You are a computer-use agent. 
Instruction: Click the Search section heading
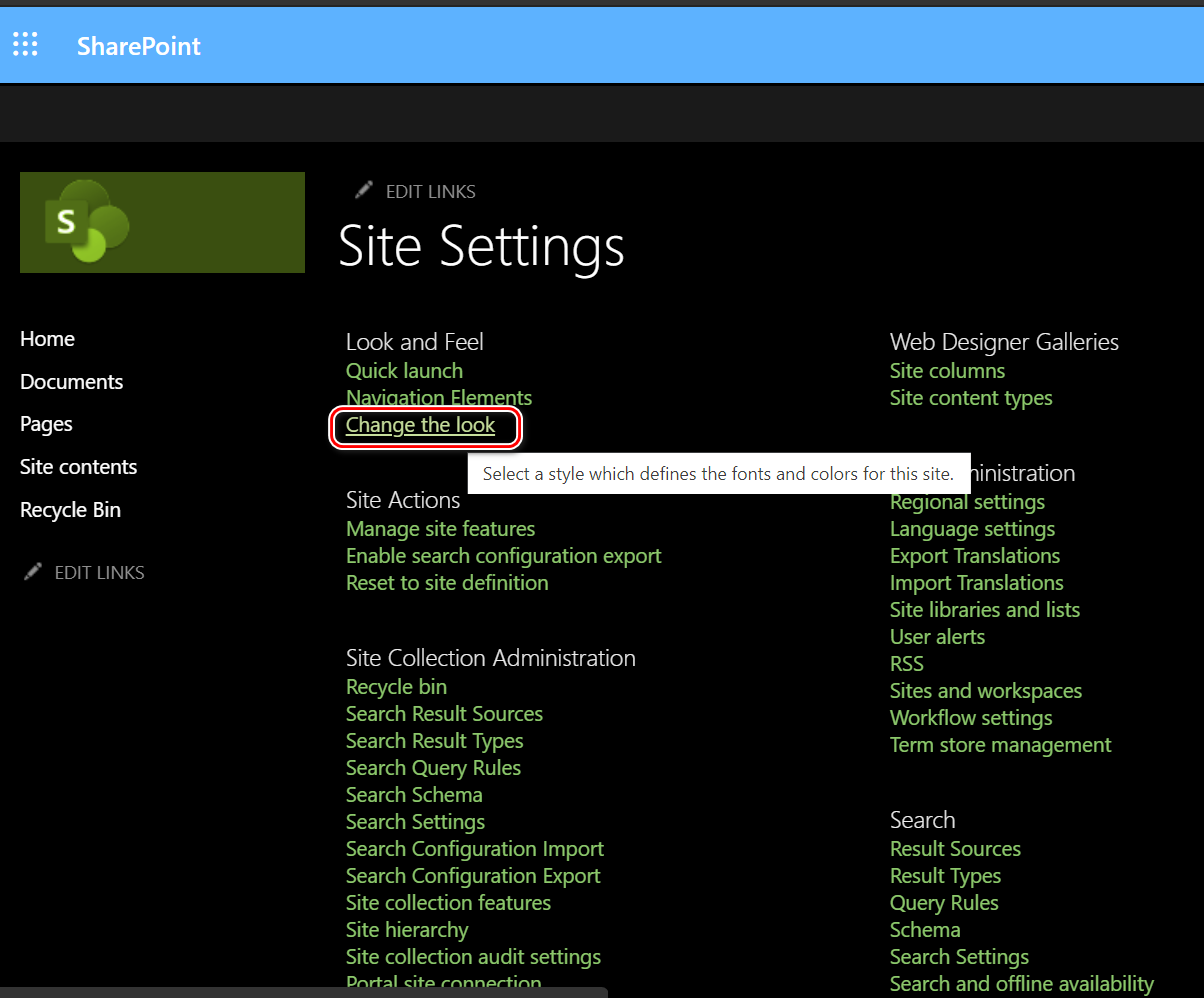point(922,820)
